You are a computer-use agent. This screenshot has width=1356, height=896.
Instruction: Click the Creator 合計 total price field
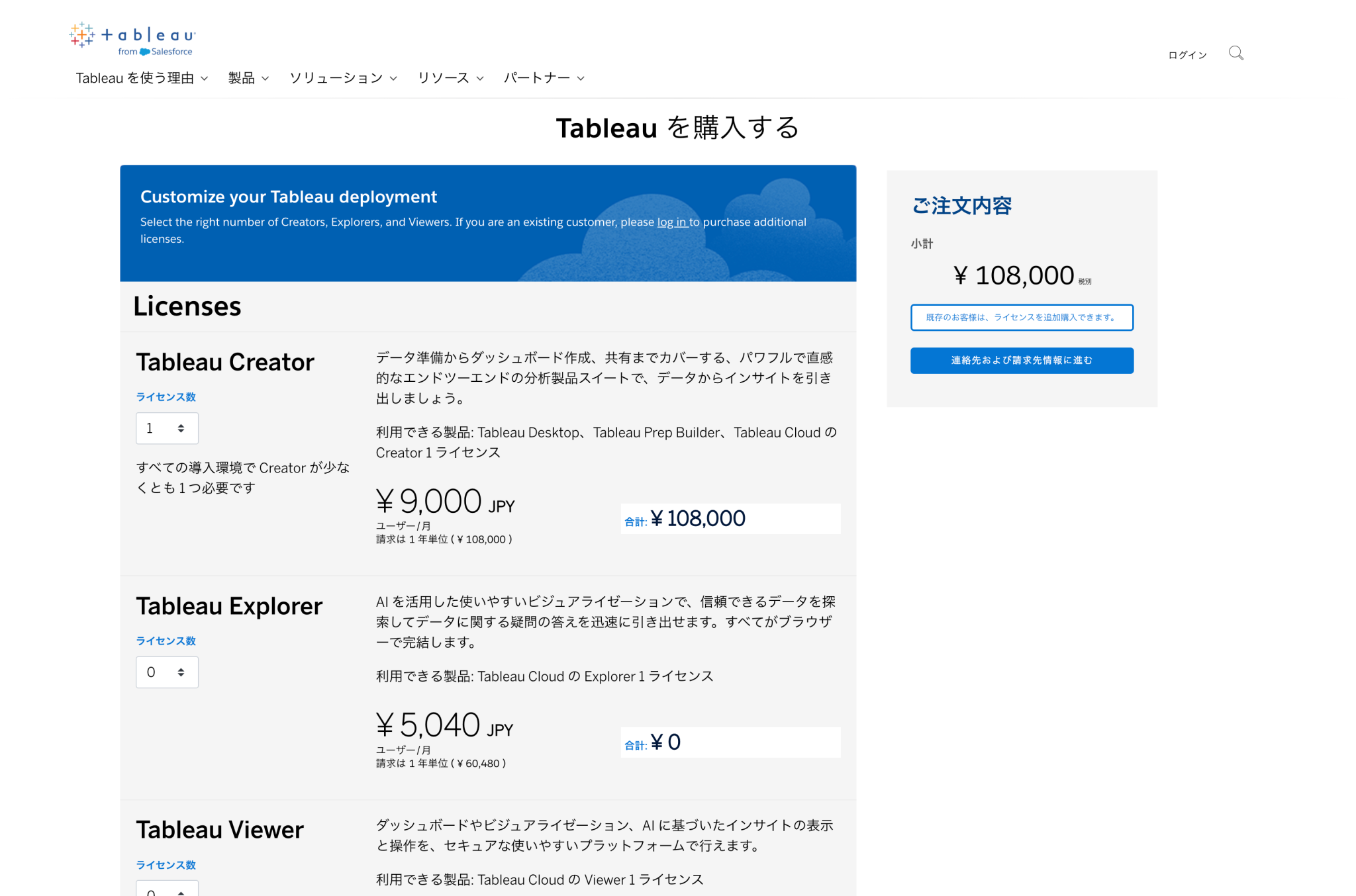730,518
